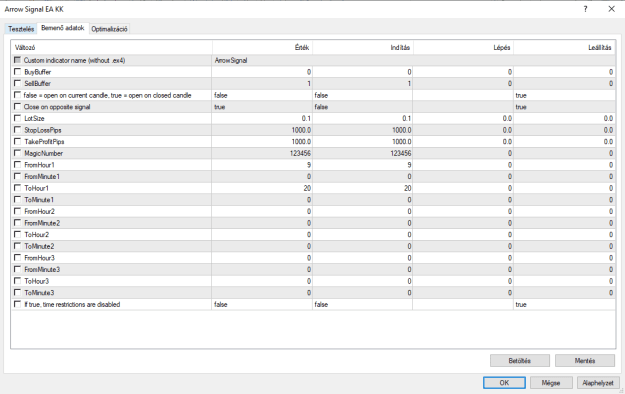Select the ToMinute3 variable row label
This screenshot has height=394, width=625.
pyautogui.click(x=39, y=293)
